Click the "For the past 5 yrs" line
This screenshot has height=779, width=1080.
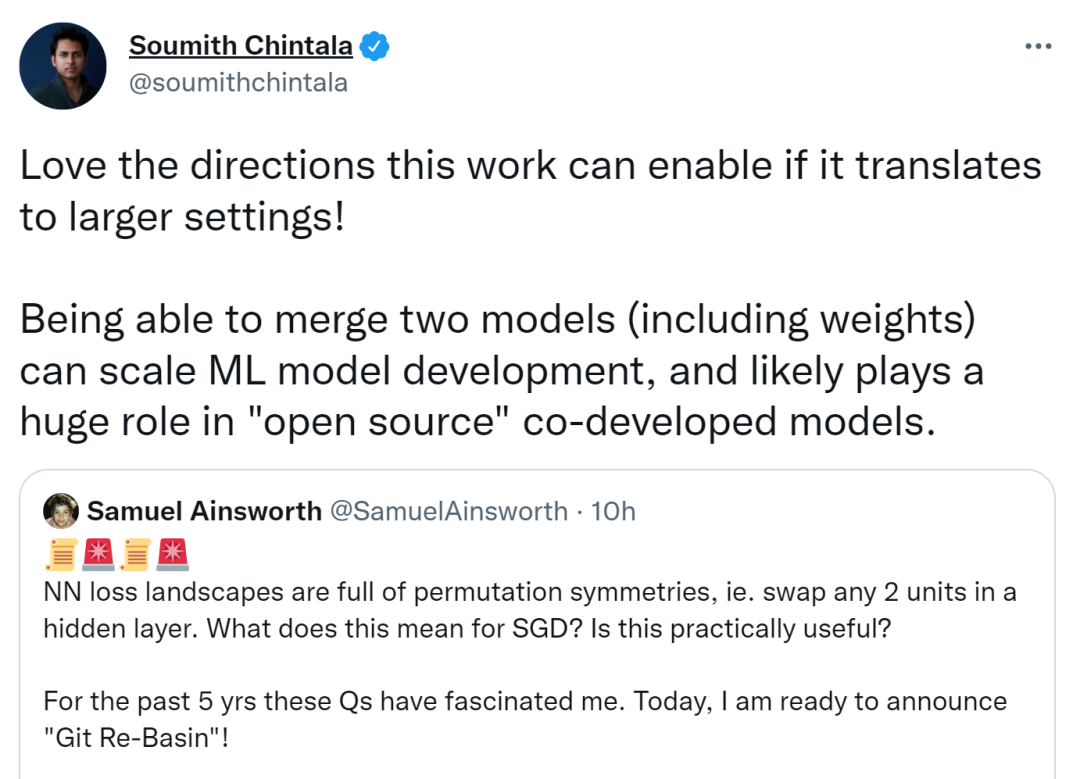coord(300,701)
